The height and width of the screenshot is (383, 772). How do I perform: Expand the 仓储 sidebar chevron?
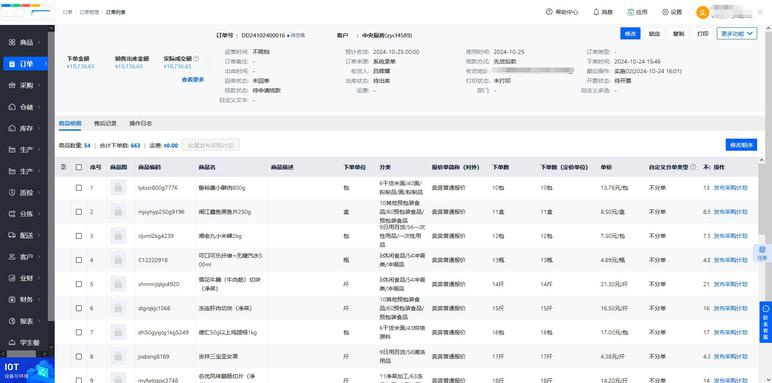click(x=38, y=107)
